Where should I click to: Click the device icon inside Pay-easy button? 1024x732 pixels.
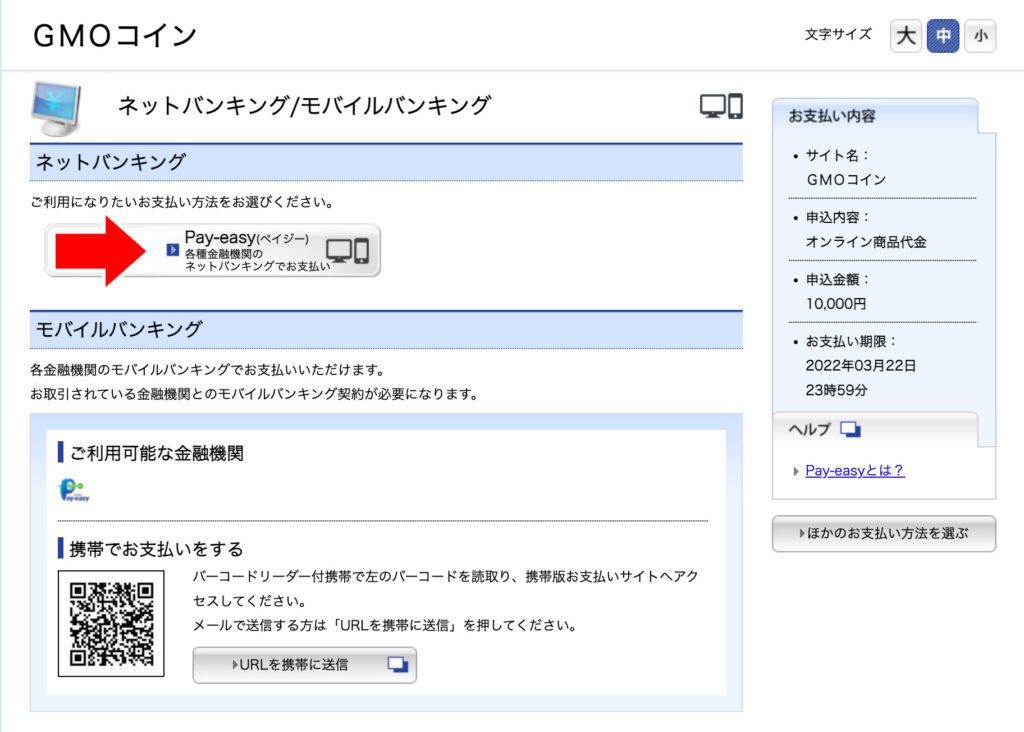[347, 251]
